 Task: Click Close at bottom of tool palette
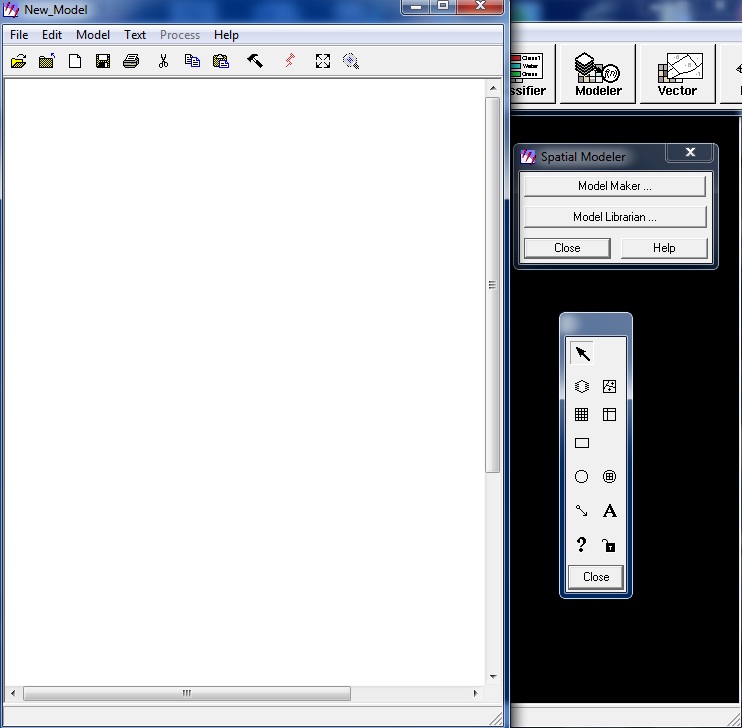pyautogui.click(x=596, y=577)
